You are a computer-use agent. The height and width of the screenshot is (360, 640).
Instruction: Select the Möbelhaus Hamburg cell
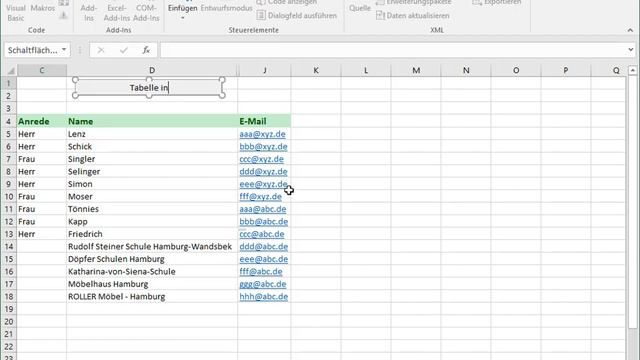[x=152, y=284]
